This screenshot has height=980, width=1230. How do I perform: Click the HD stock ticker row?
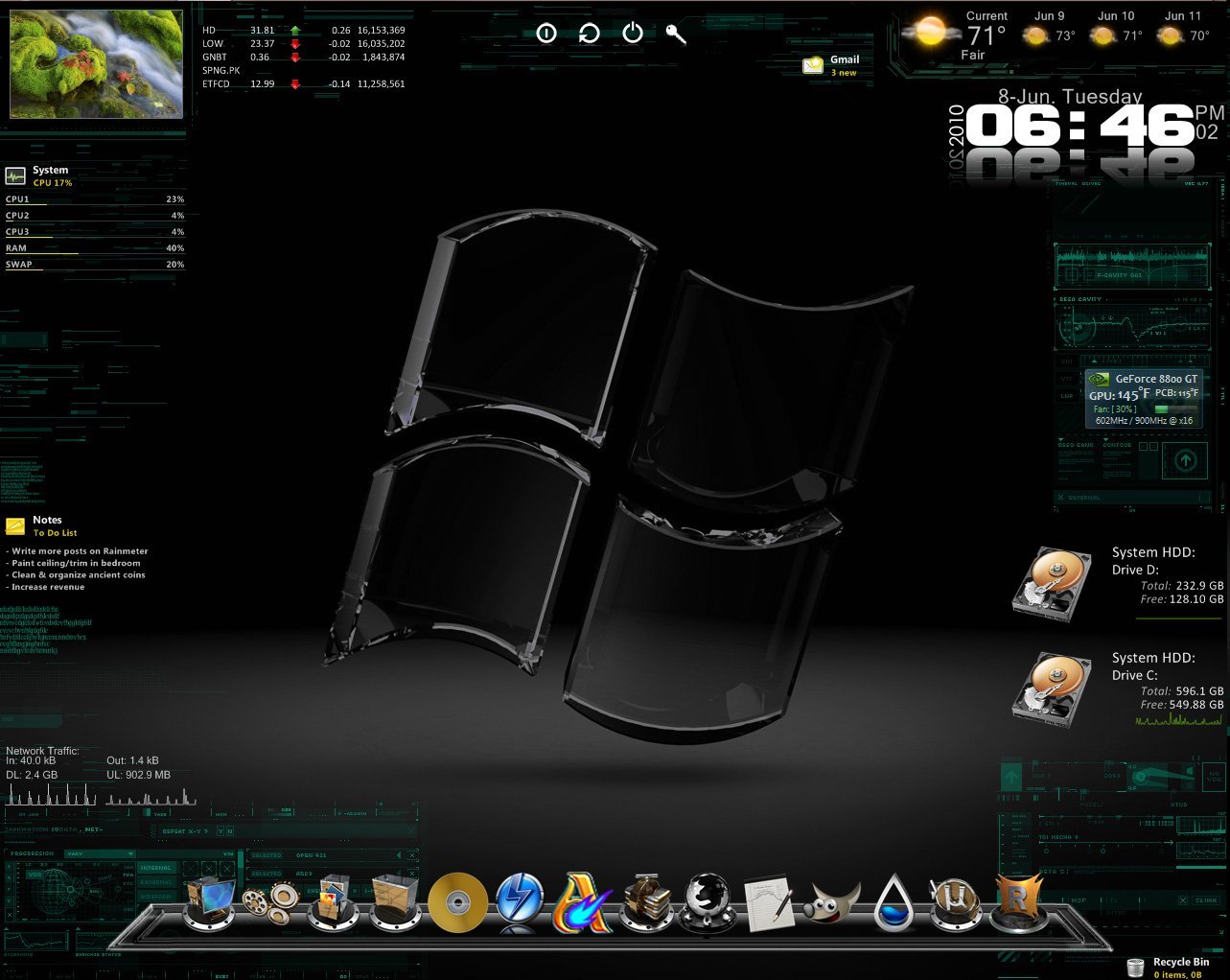(x=304, y=30)
